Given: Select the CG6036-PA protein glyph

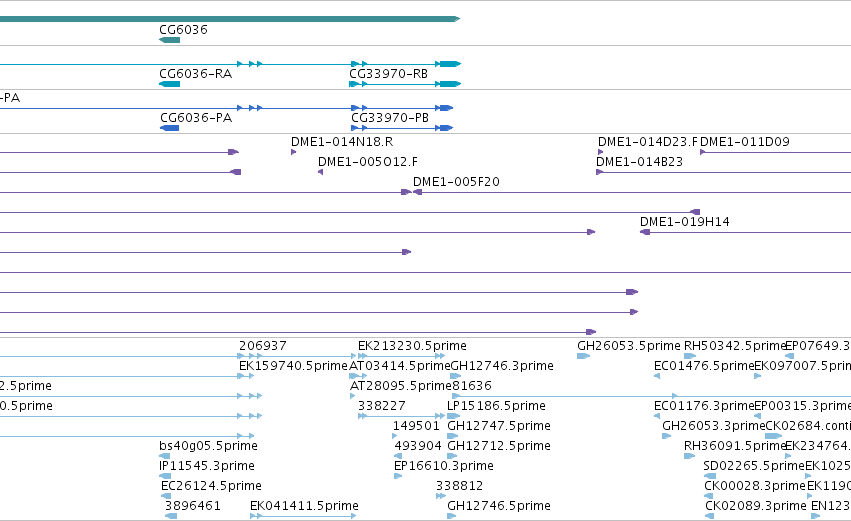Looking at the screenshot, I should coord(169,128).
